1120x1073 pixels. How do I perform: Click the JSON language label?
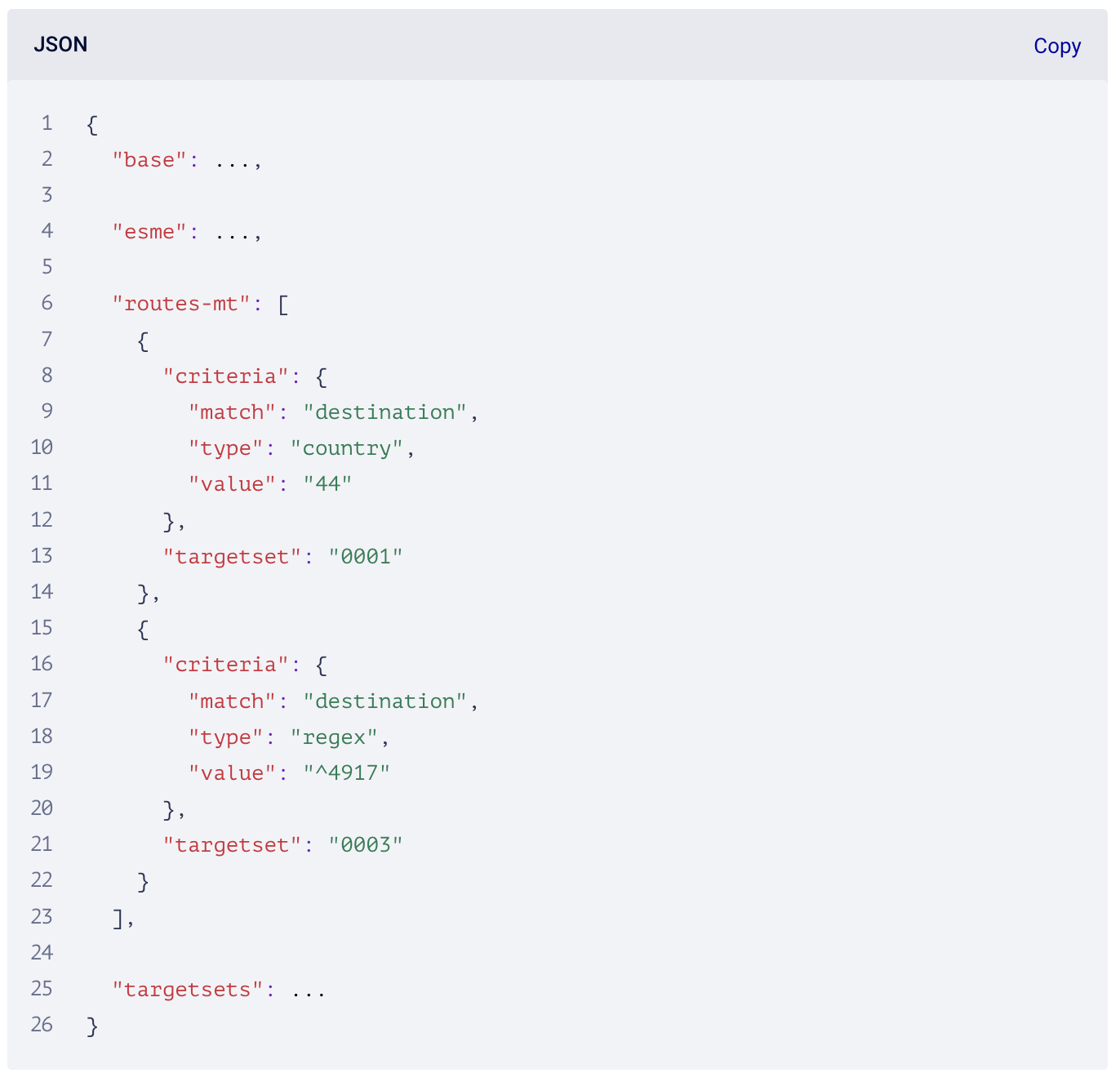[x=60, y=45]
